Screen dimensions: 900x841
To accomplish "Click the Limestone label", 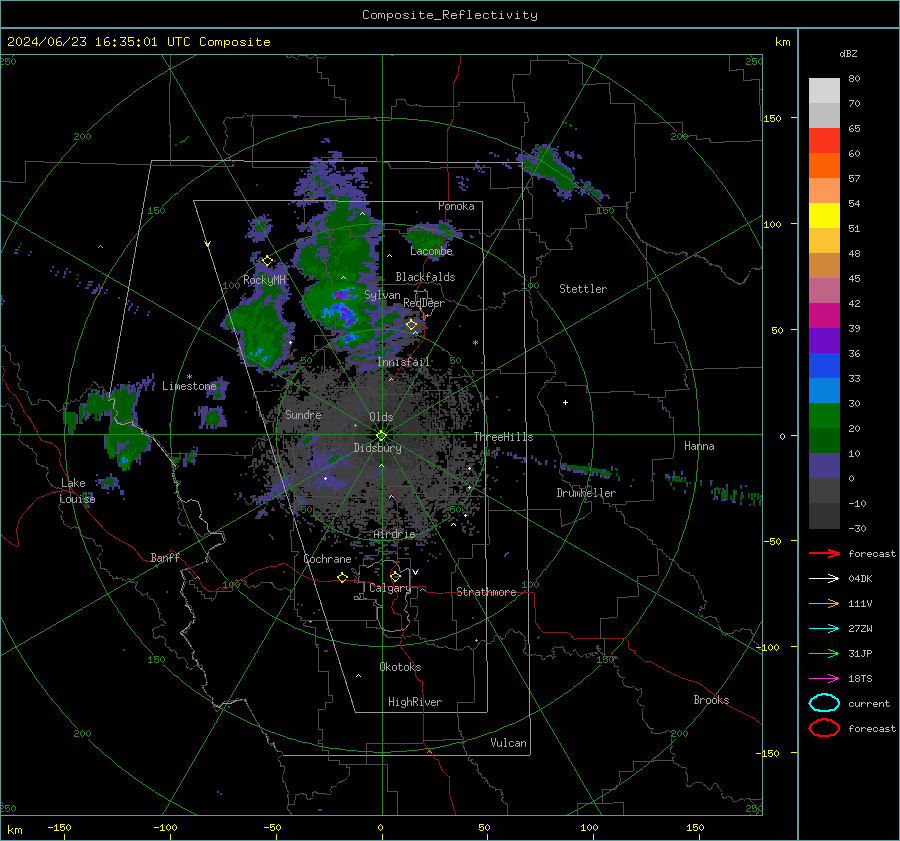I will coord(189,386).
